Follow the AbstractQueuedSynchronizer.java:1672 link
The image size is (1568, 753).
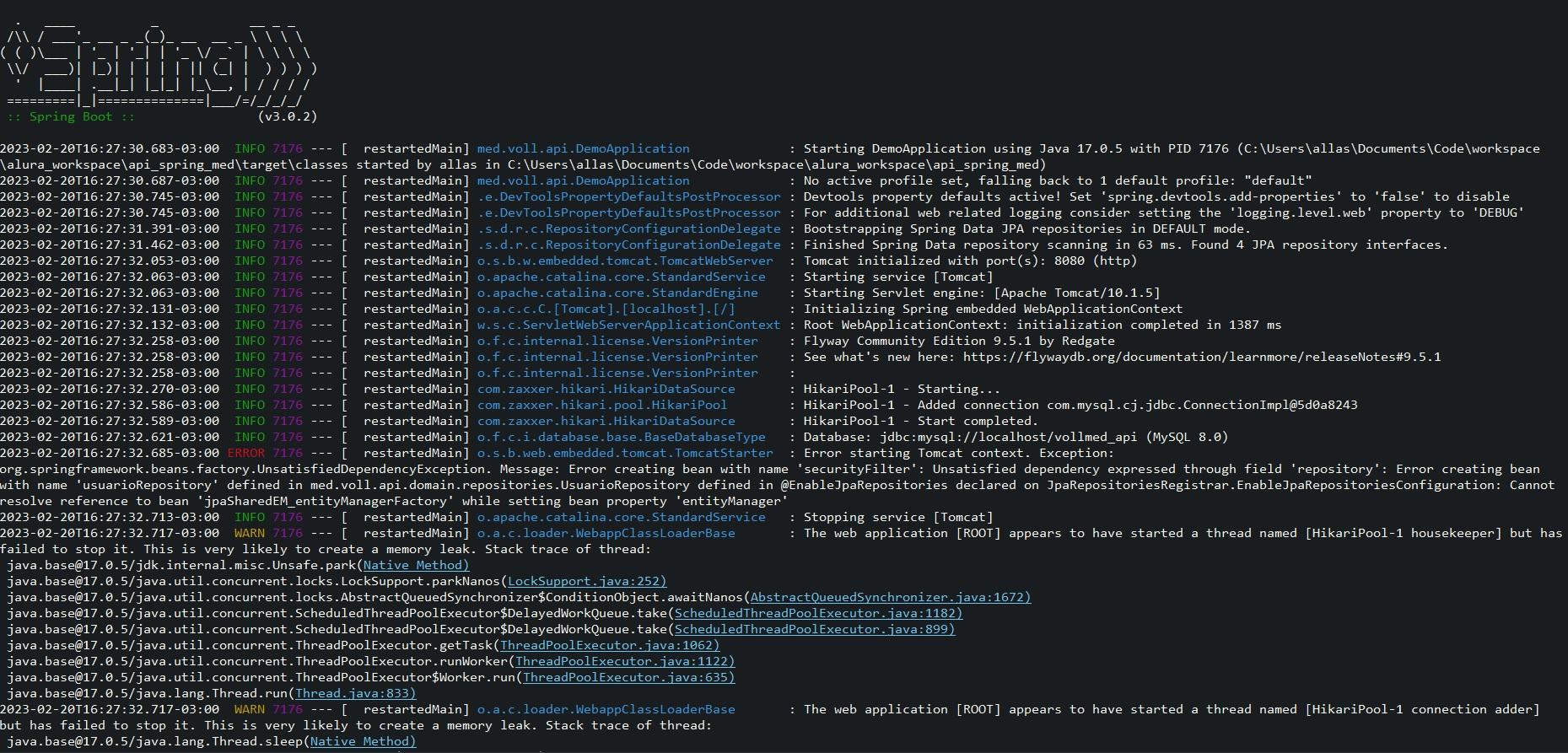point(890,597)
